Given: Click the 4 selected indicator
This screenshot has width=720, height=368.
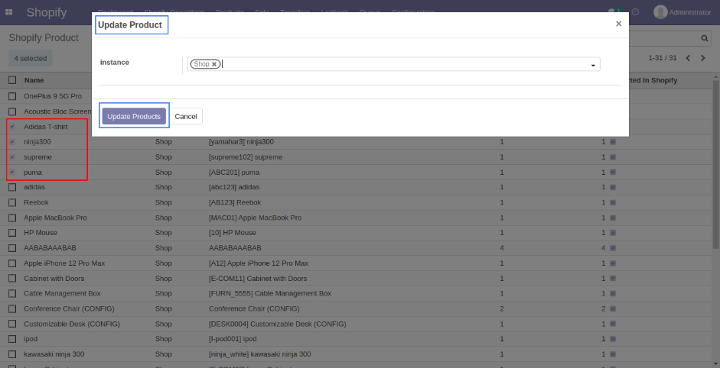Looking at the screenshot, I should tap(30, 58).
